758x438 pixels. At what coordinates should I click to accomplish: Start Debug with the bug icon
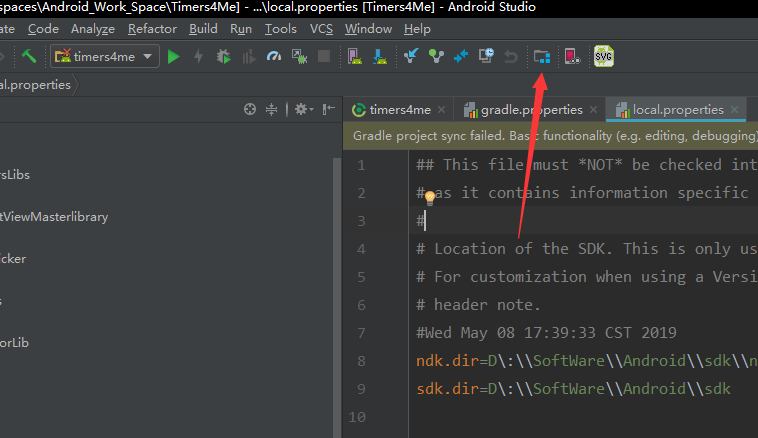coord(223,57)
